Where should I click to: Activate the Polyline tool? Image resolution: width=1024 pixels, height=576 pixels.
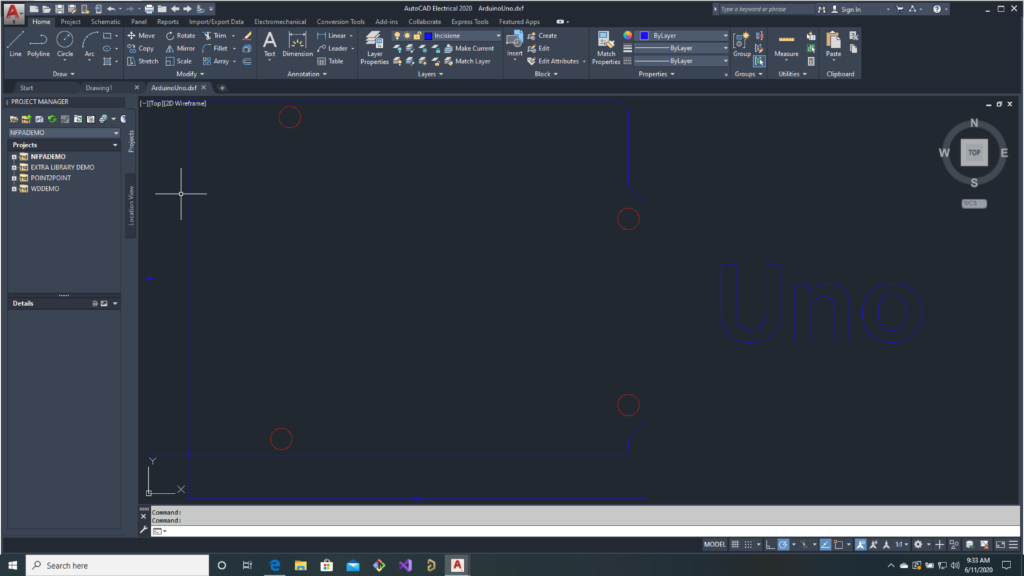38,43
